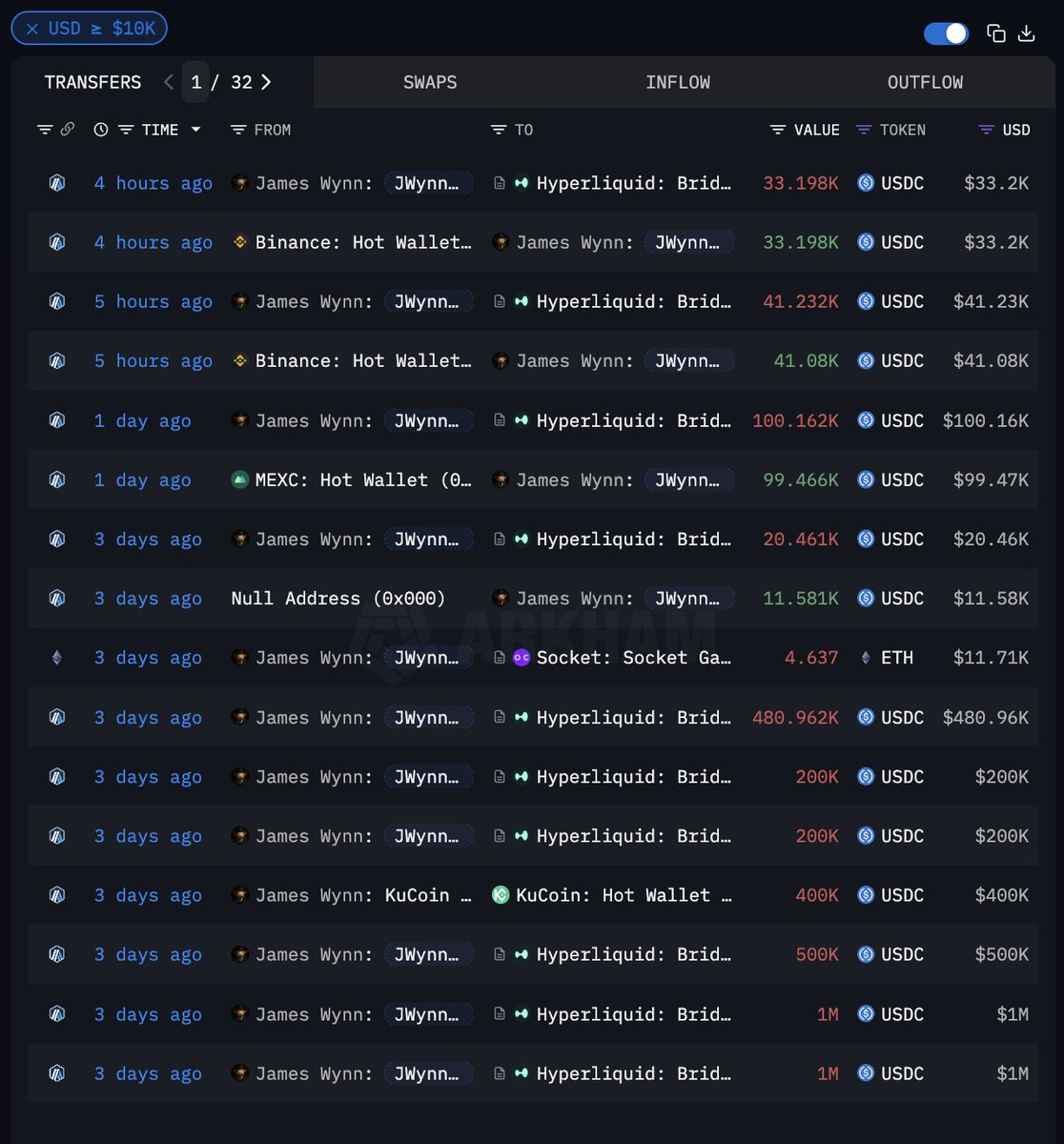Click the download icon at top right
The width and height of the screenshot is (1064, 1144).
[1026, 33]
